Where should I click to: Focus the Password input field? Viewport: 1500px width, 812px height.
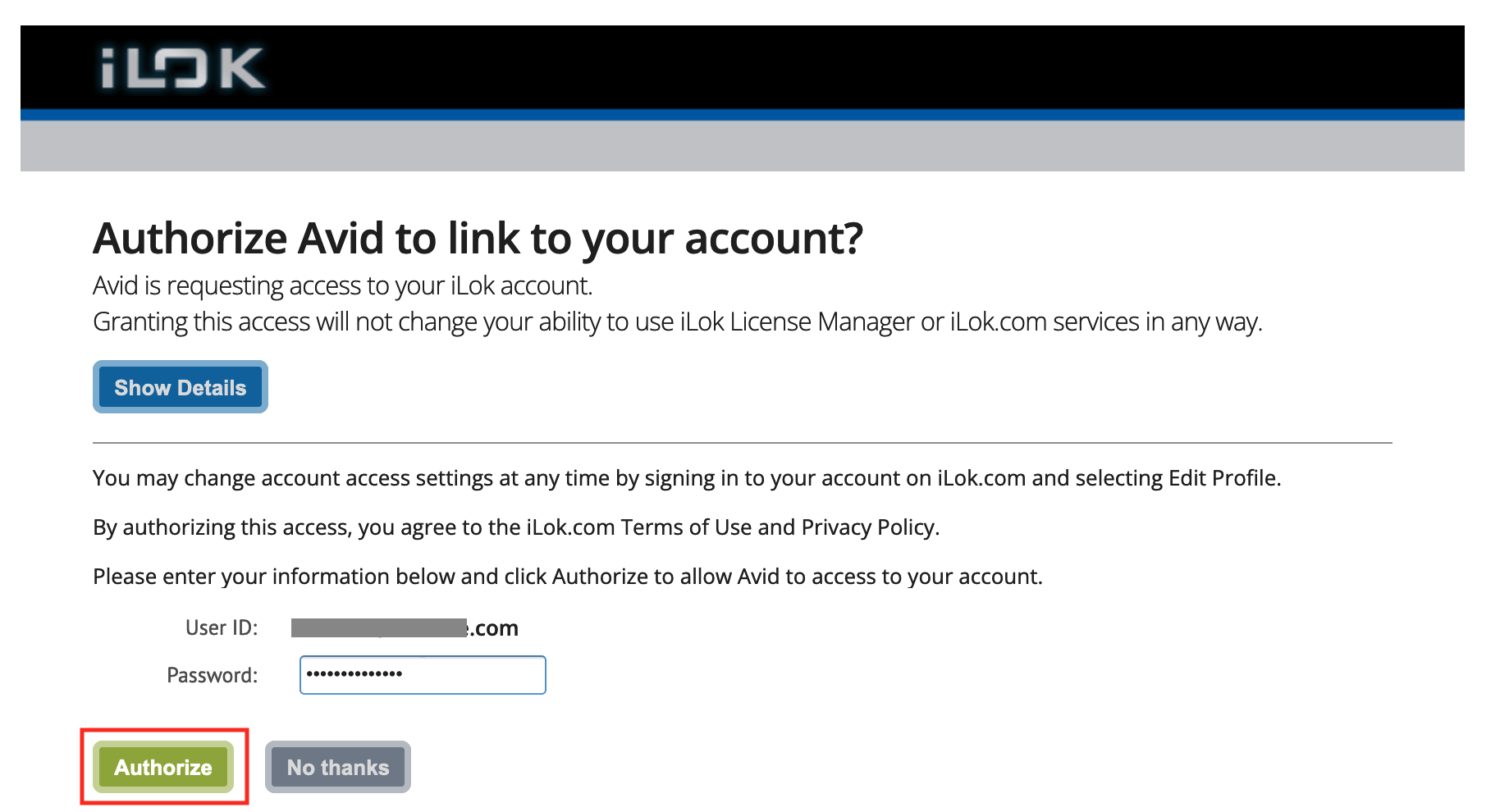tap(423, 675)
